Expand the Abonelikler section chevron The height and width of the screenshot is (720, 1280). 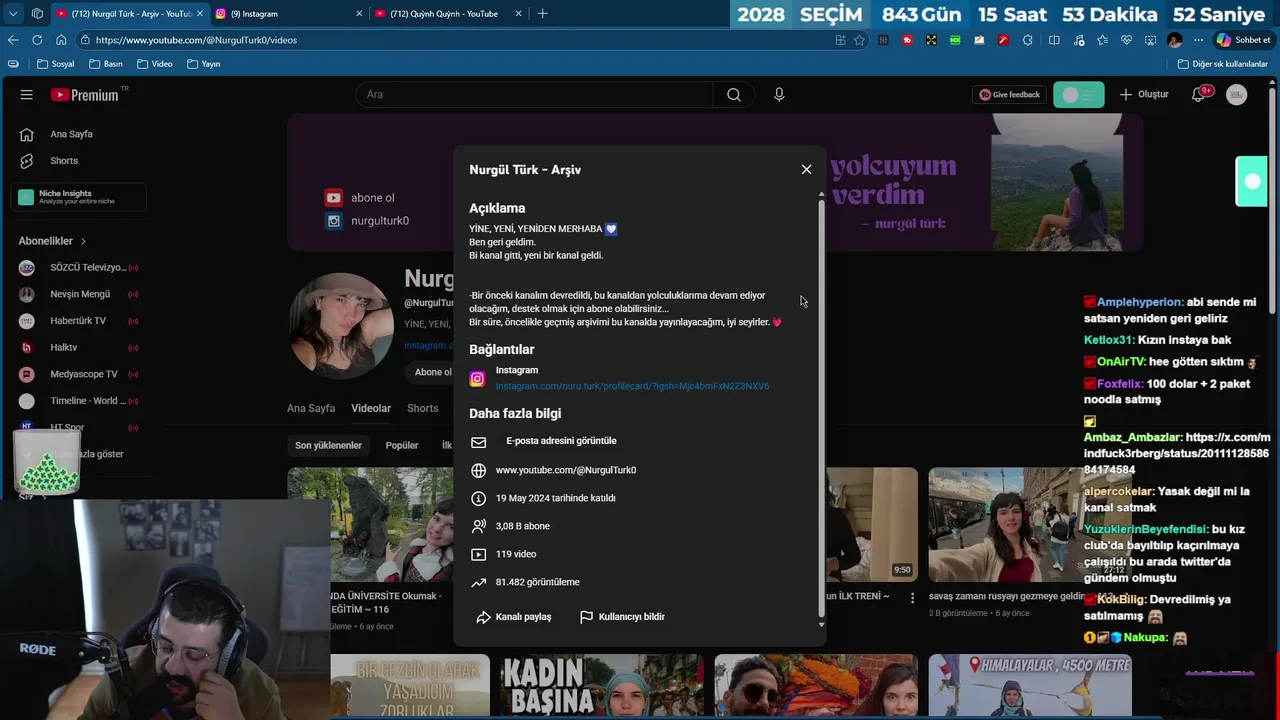[83, 241]
